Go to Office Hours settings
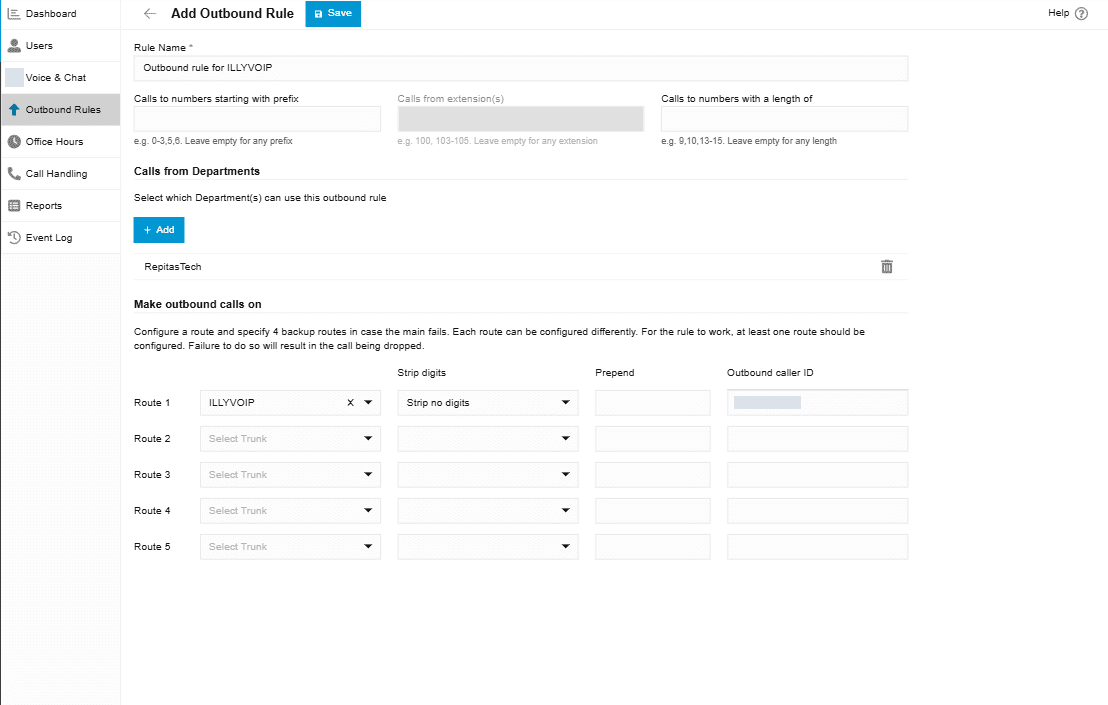Image resolution: width=1108 pixels, height=705 pixels. tap(60, 141)
